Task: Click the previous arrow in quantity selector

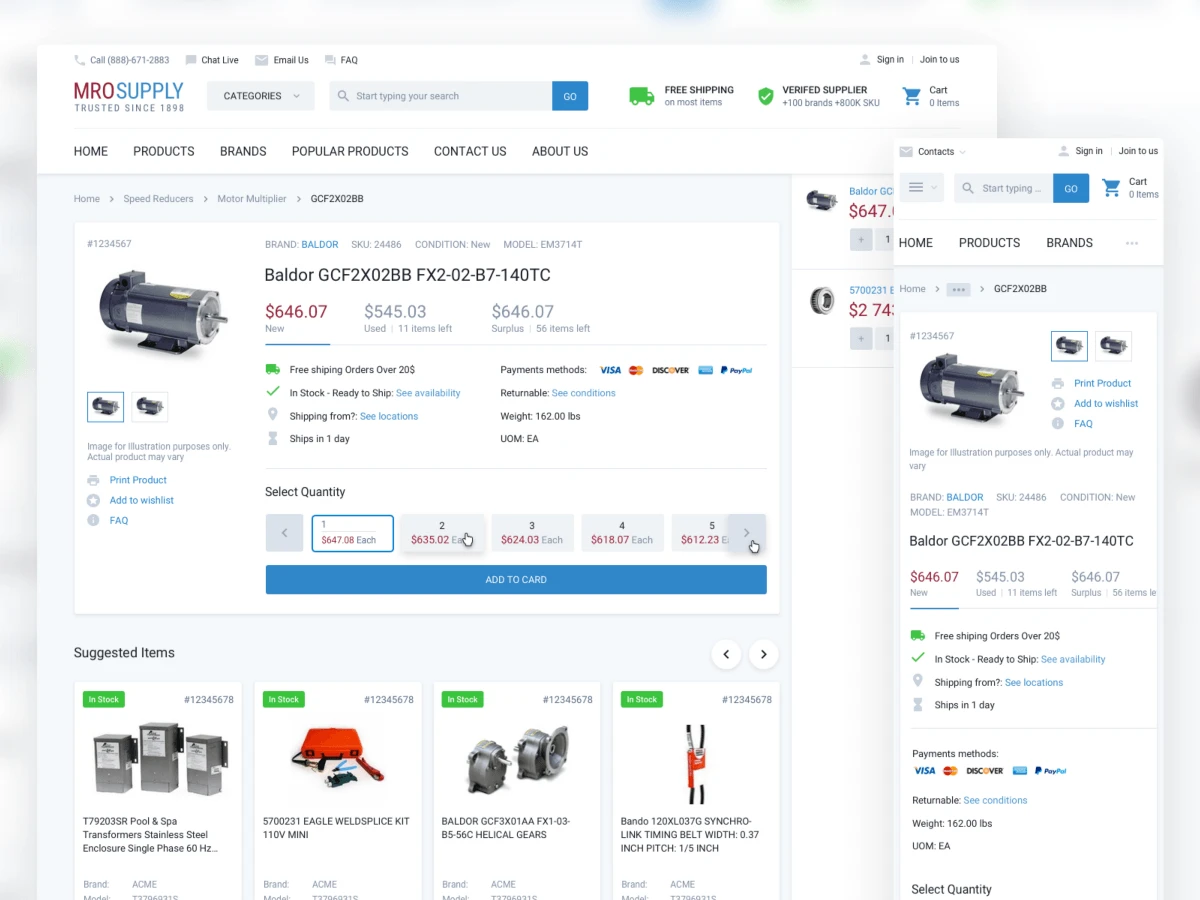Action: point(284,533)
